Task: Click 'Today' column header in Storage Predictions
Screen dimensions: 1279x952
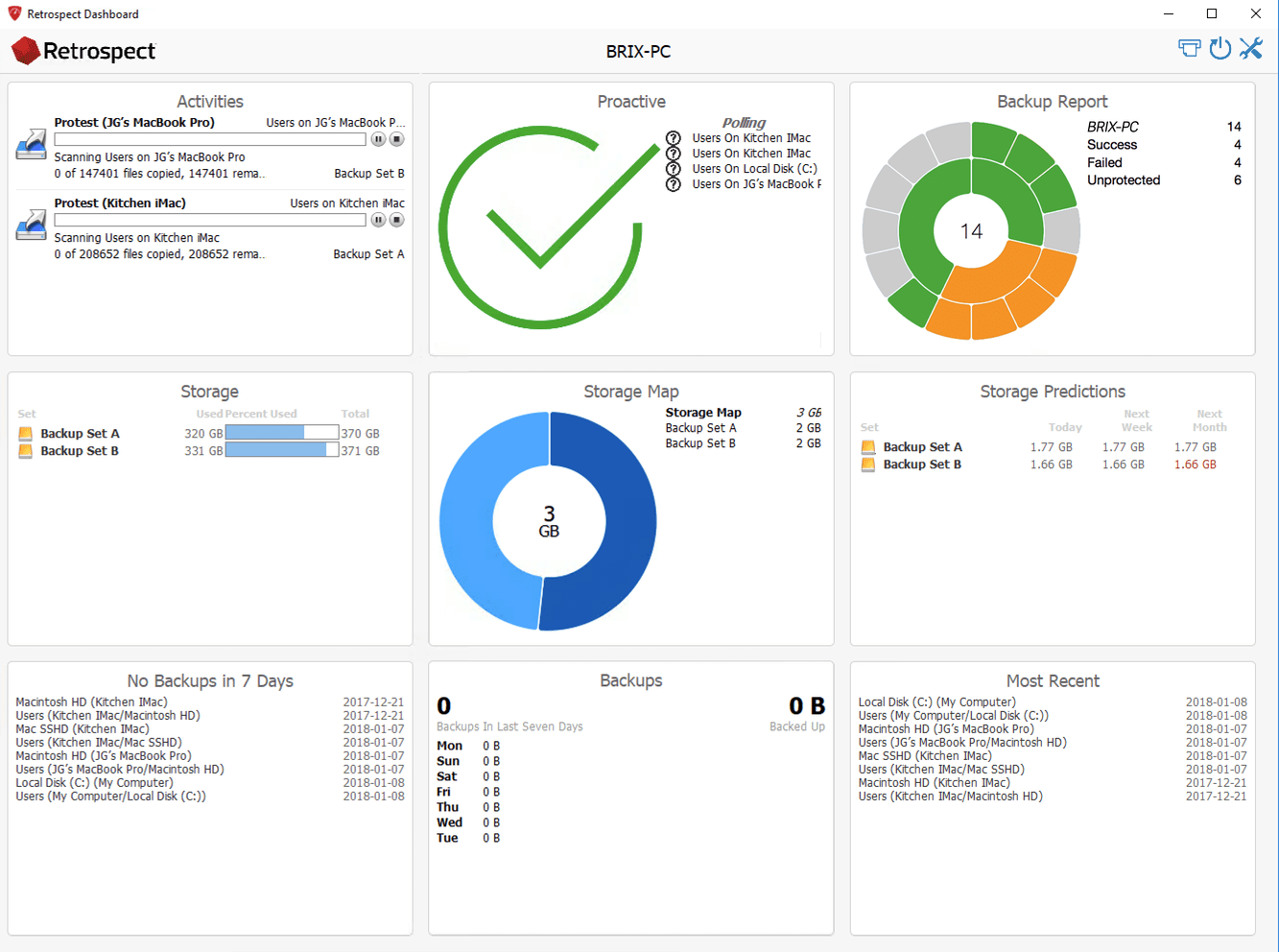Action: 1065,428
